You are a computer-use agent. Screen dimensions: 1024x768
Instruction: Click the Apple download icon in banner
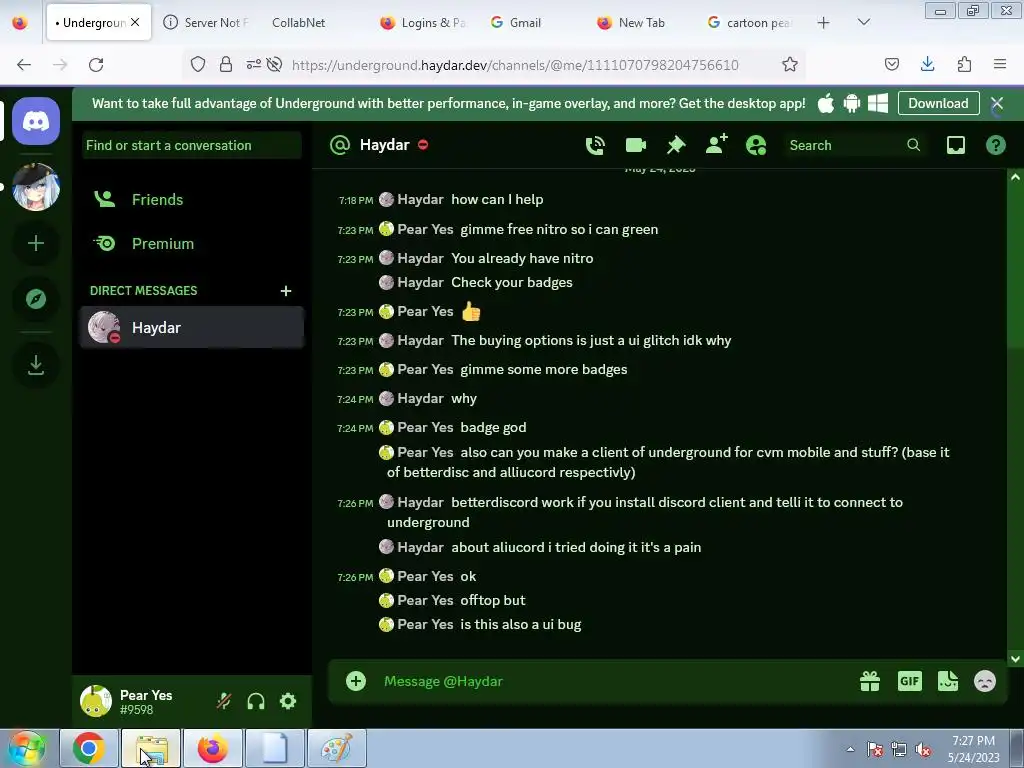[826, 103]
